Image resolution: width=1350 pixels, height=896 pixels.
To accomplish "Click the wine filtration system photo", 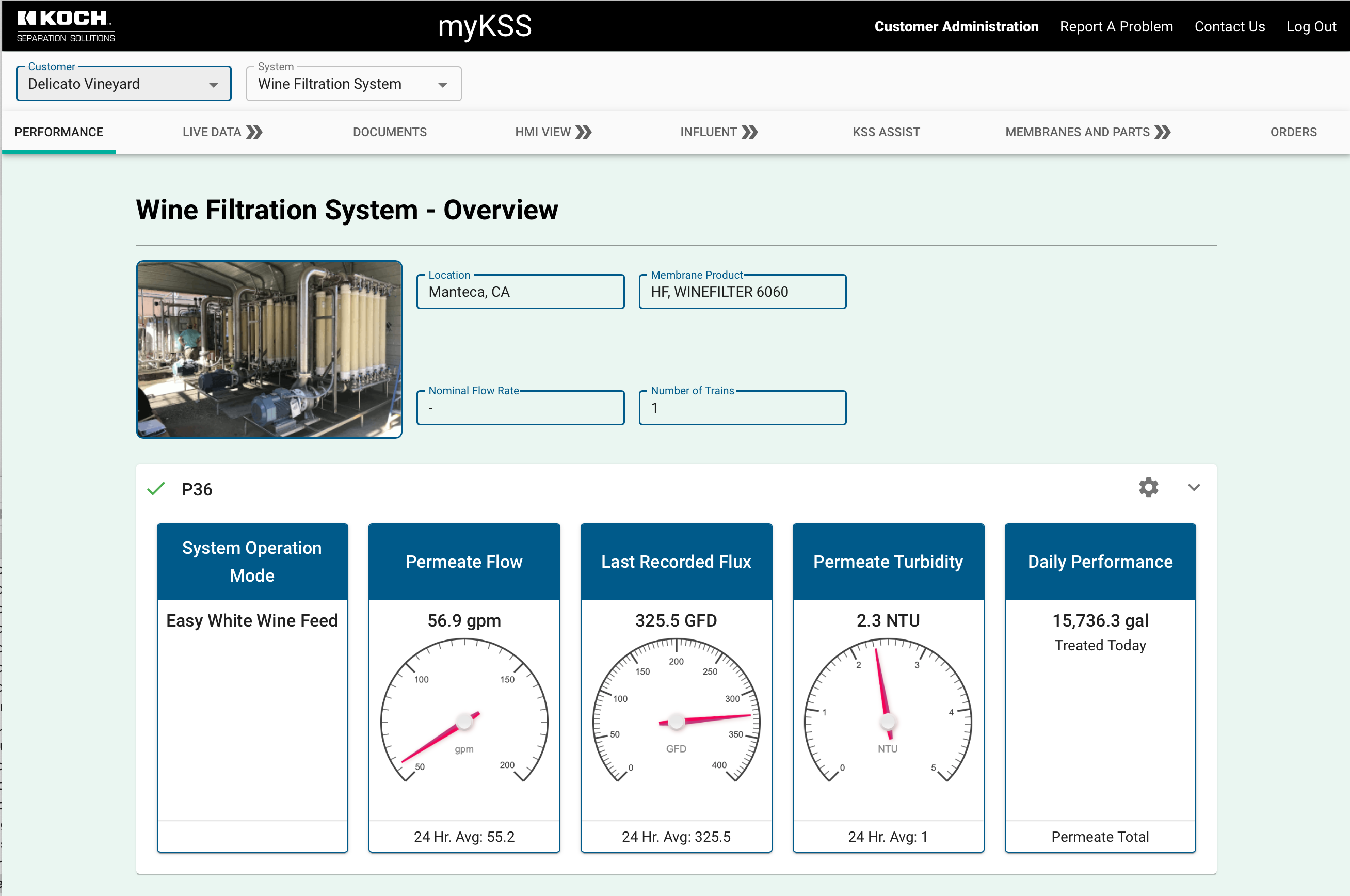I will pos(269,349).
